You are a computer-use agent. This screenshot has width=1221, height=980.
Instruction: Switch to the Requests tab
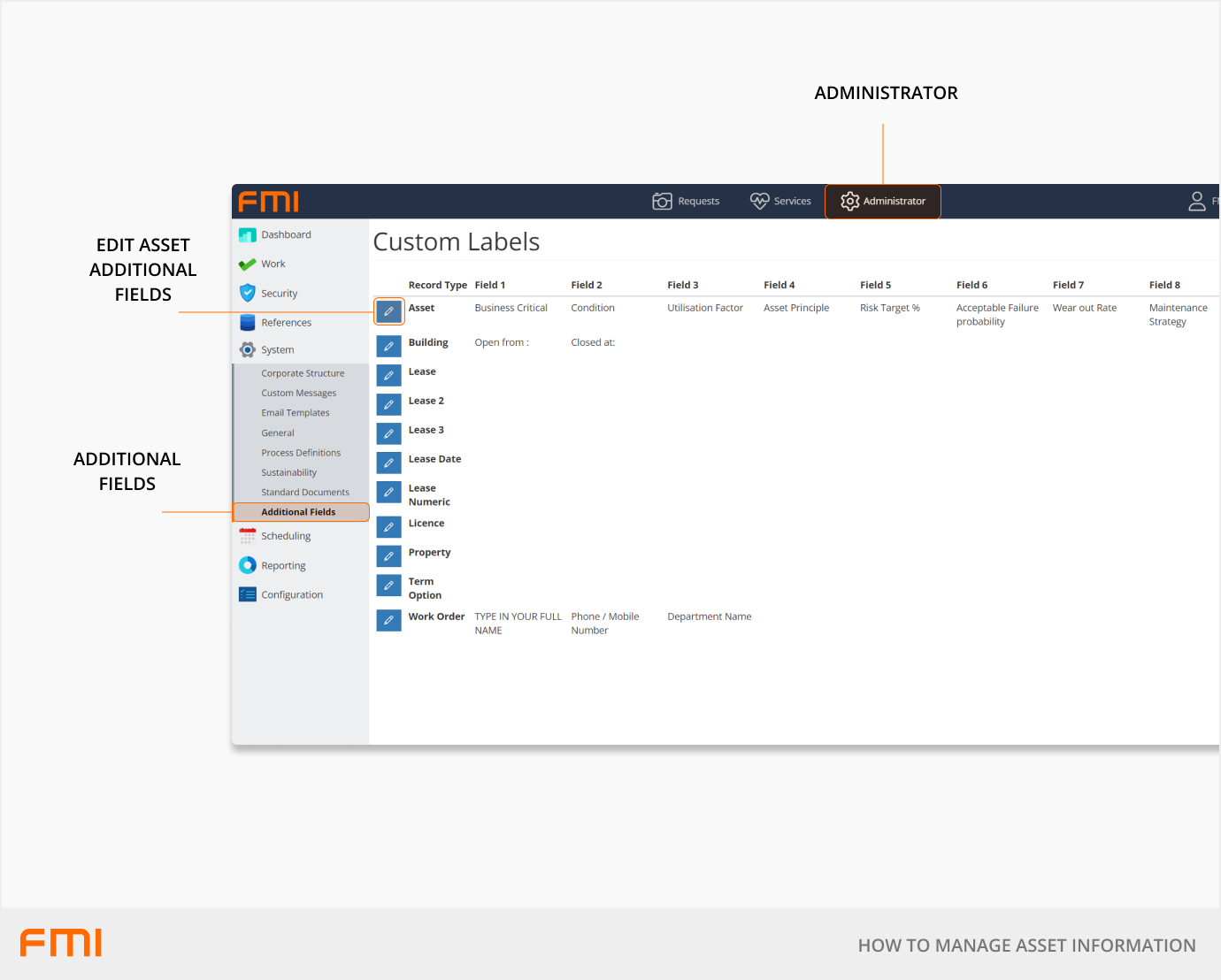click(686, 202)
